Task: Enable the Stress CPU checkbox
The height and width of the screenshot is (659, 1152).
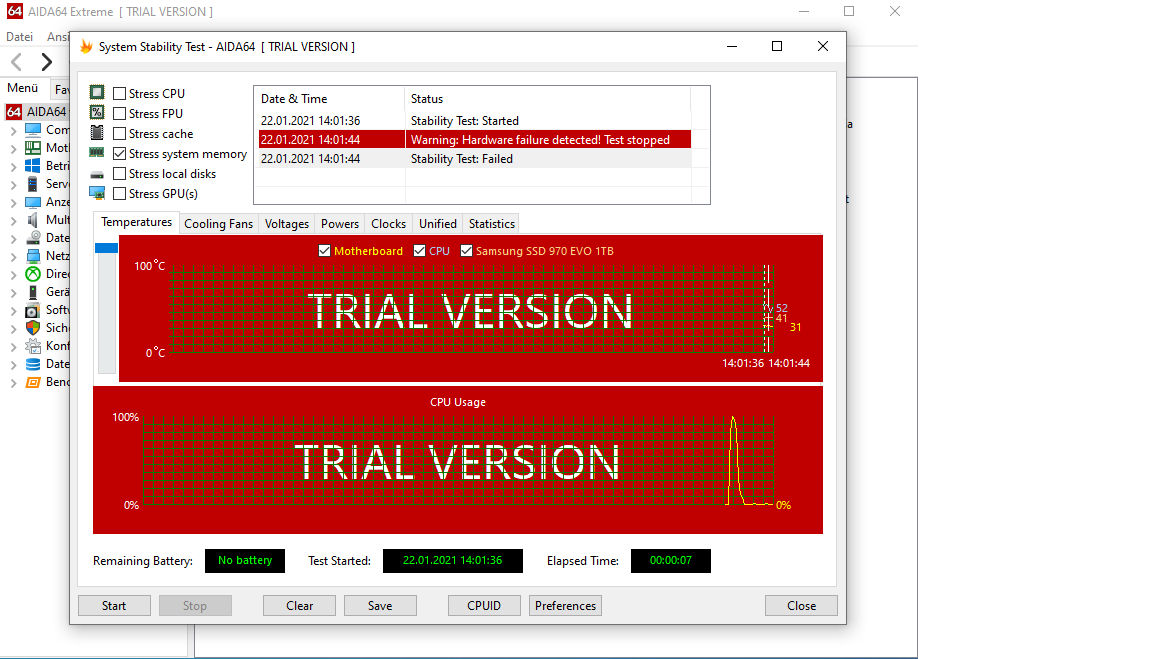Action: [x=120, y=93]
